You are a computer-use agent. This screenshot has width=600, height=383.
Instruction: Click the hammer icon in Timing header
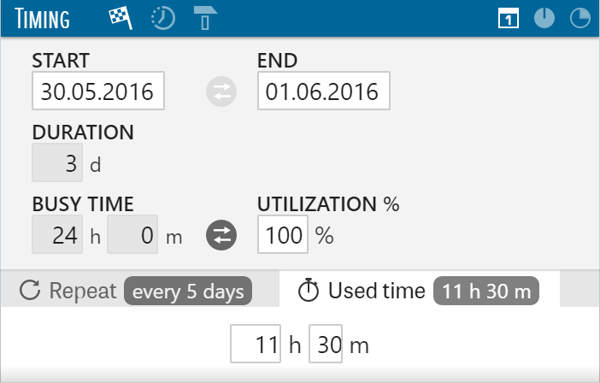pos(205,18)
